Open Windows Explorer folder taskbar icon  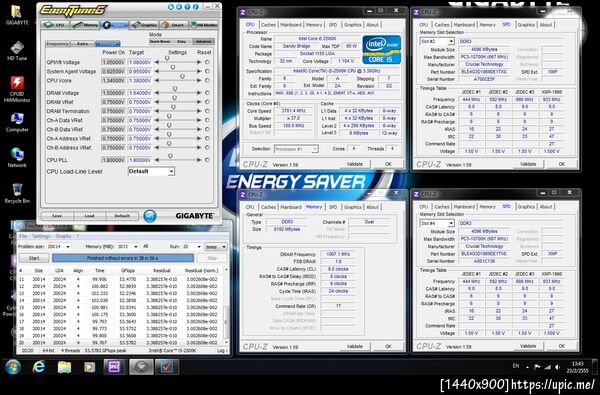(64, 367)
